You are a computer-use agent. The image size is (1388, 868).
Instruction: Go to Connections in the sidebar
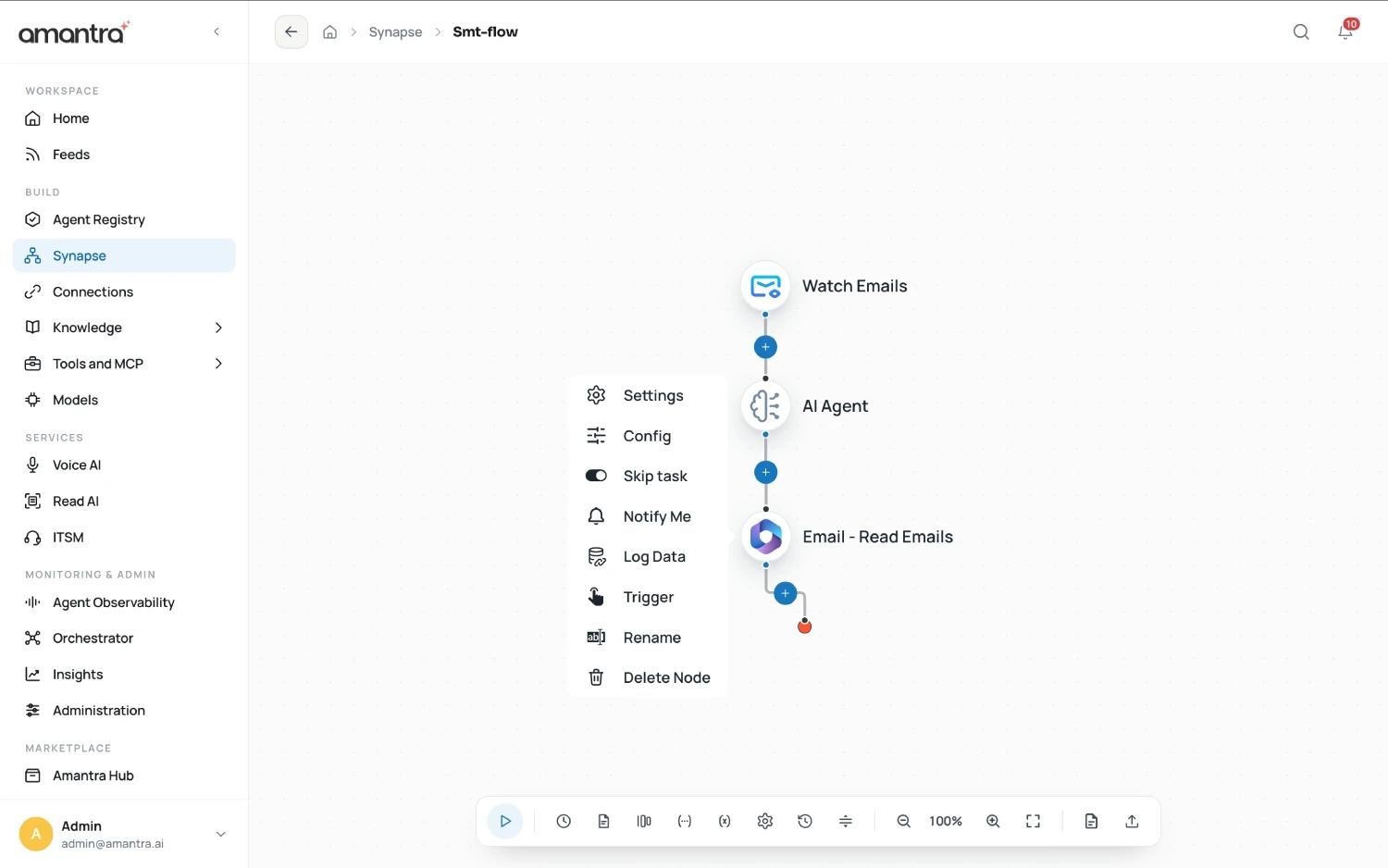(x=124, y=291)
